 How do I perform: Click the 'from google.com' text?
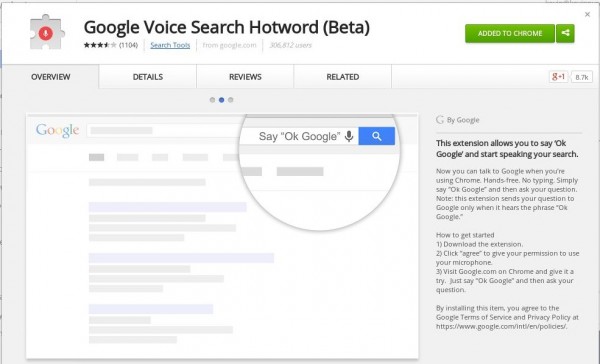[x=229, y=45]
